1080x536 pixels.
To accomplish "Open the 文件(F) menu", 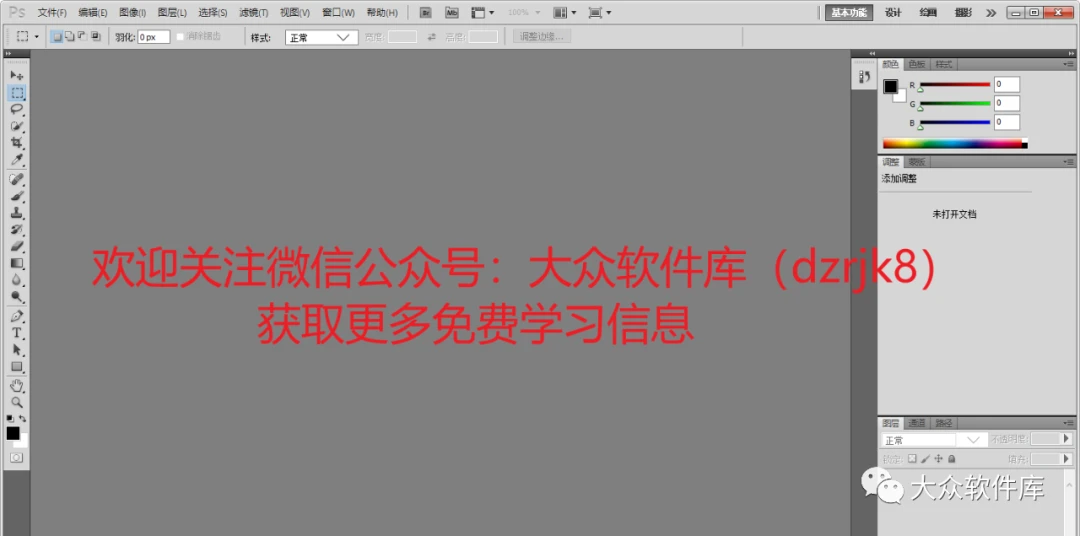I will [52, 12].
